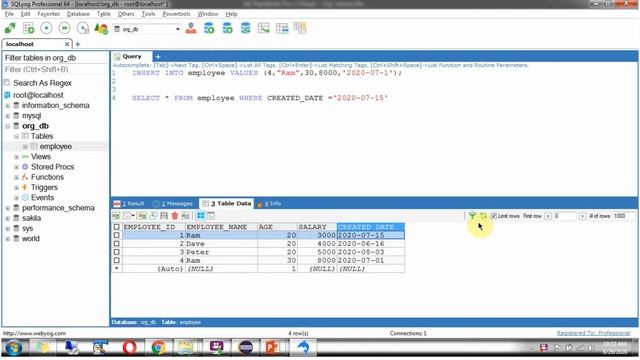This screenshot has height=360, width=640.
Task: Click the first blue database import icon
Action: [209, 28]
